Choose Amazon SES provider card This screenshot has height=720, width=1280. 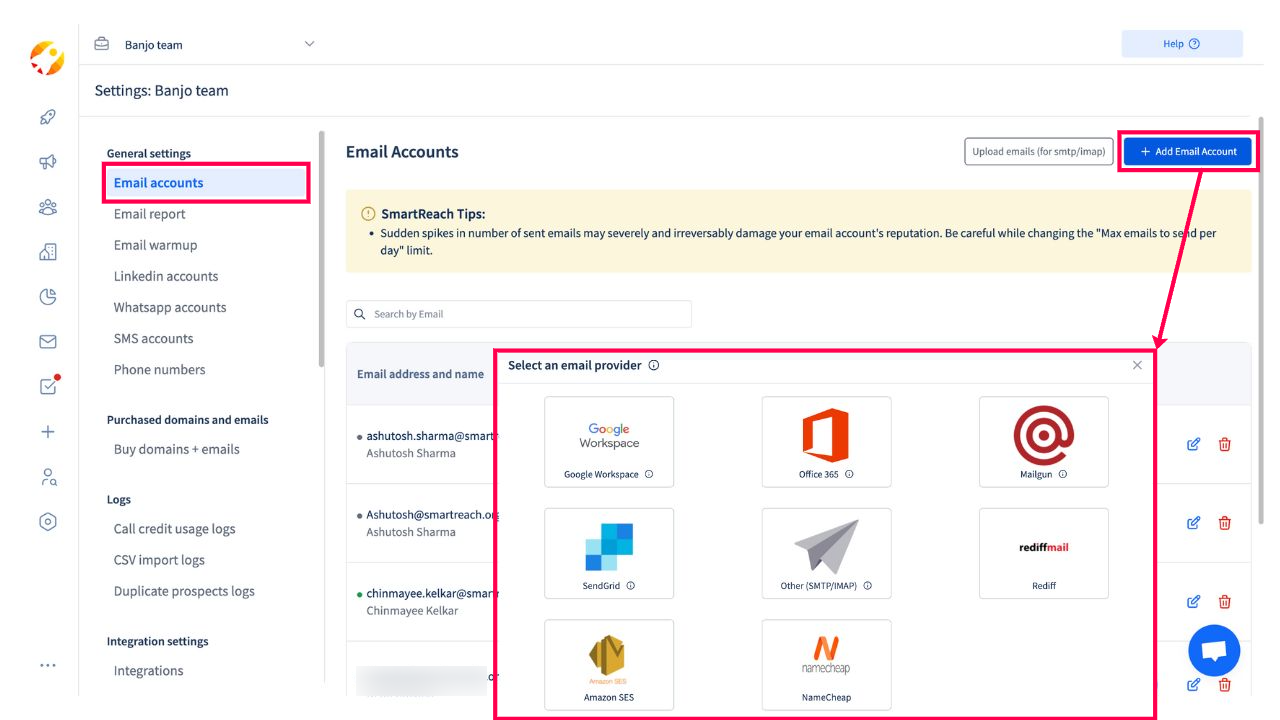click(x=609, y=664)
